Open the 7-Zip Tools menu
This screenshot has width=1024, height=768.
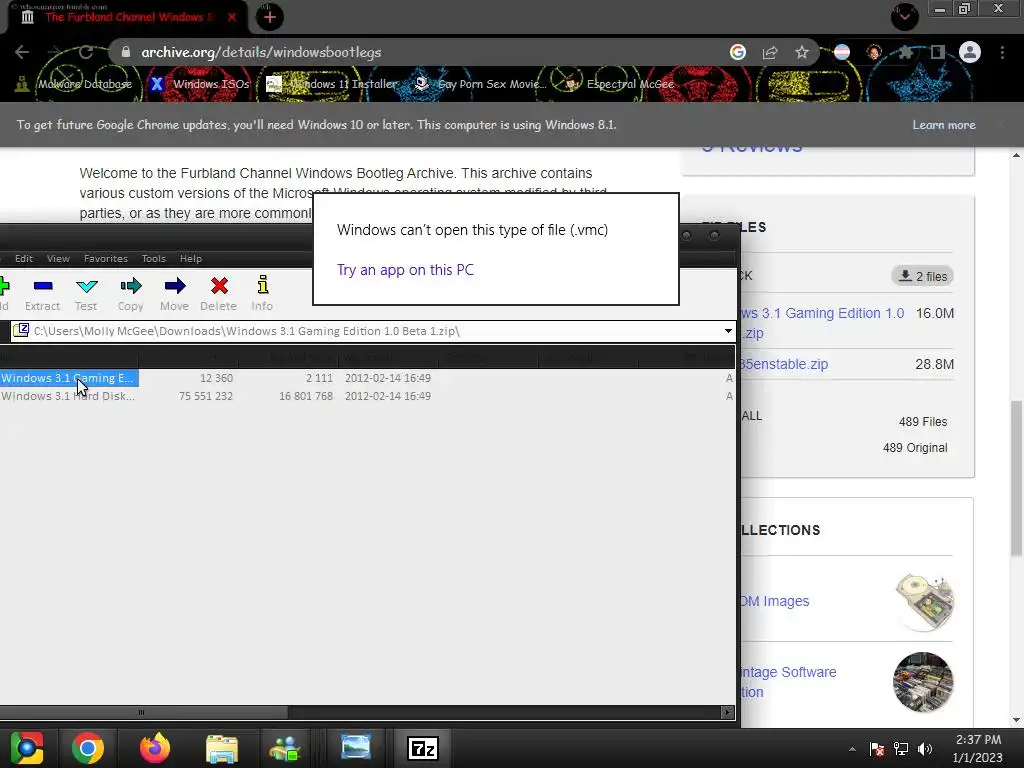pyautogui.click(x=154, y=259)
